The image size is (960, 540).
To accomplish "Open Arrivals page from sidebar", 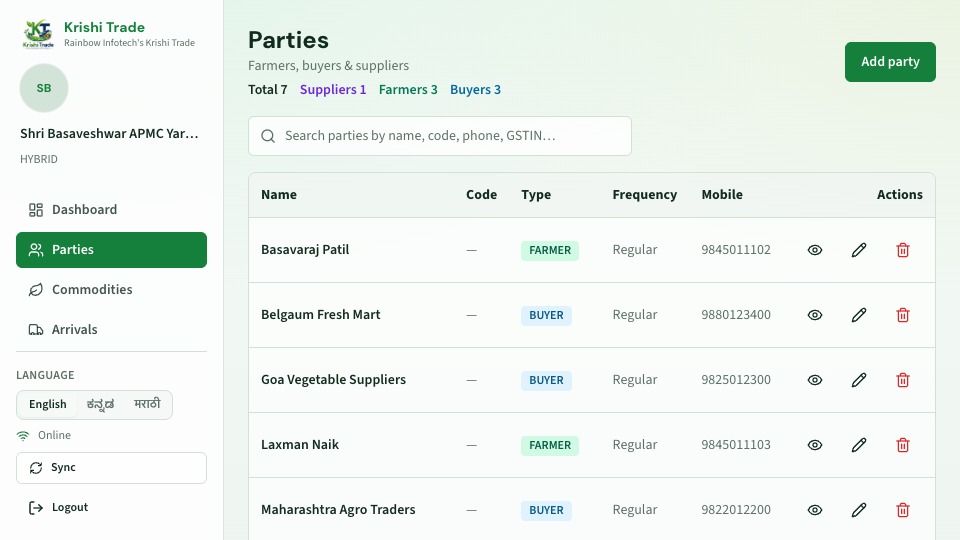I will click(x=111, y=329).
